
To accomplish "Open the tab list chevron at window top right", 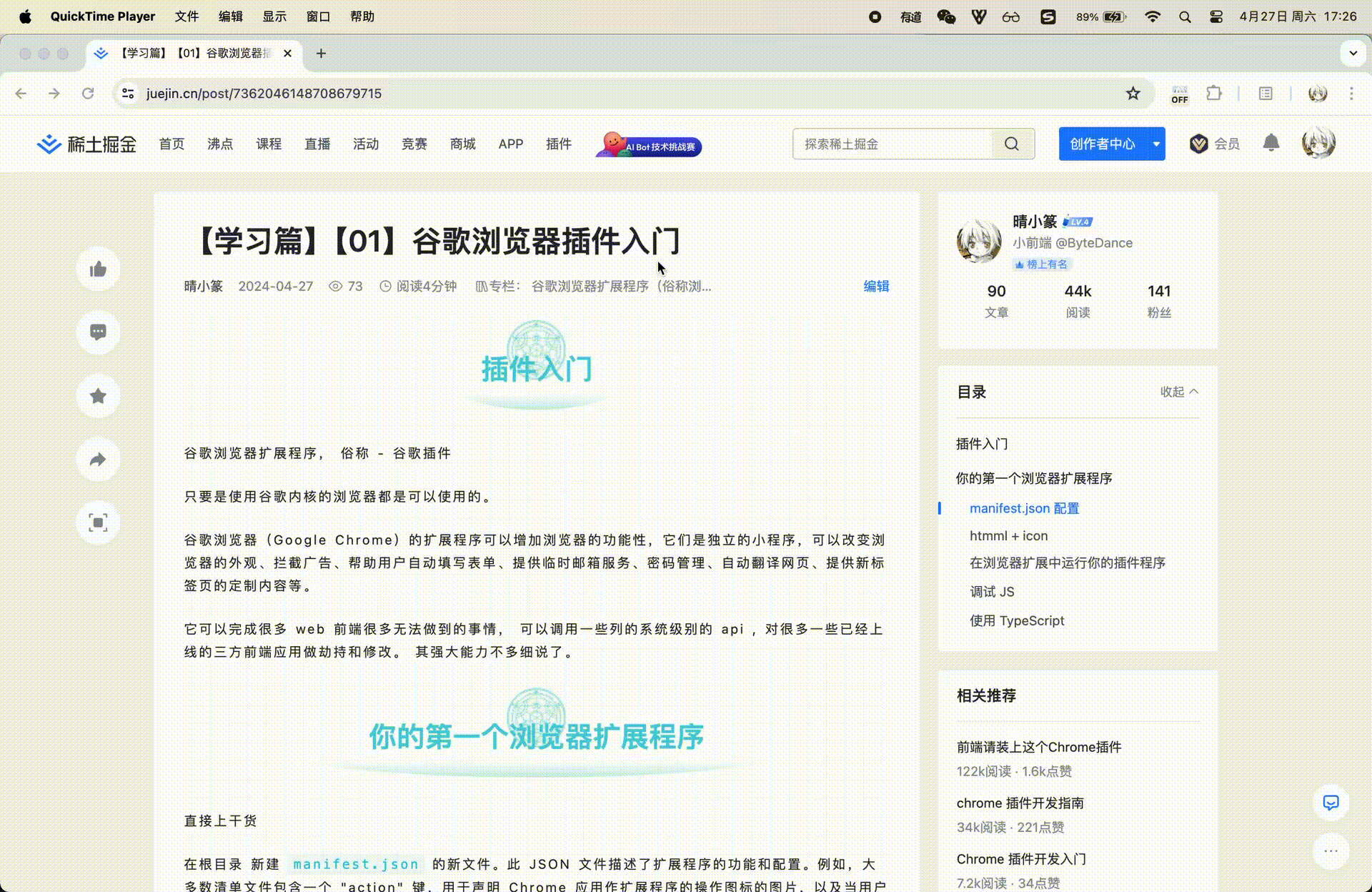I will pos(1352,53).
